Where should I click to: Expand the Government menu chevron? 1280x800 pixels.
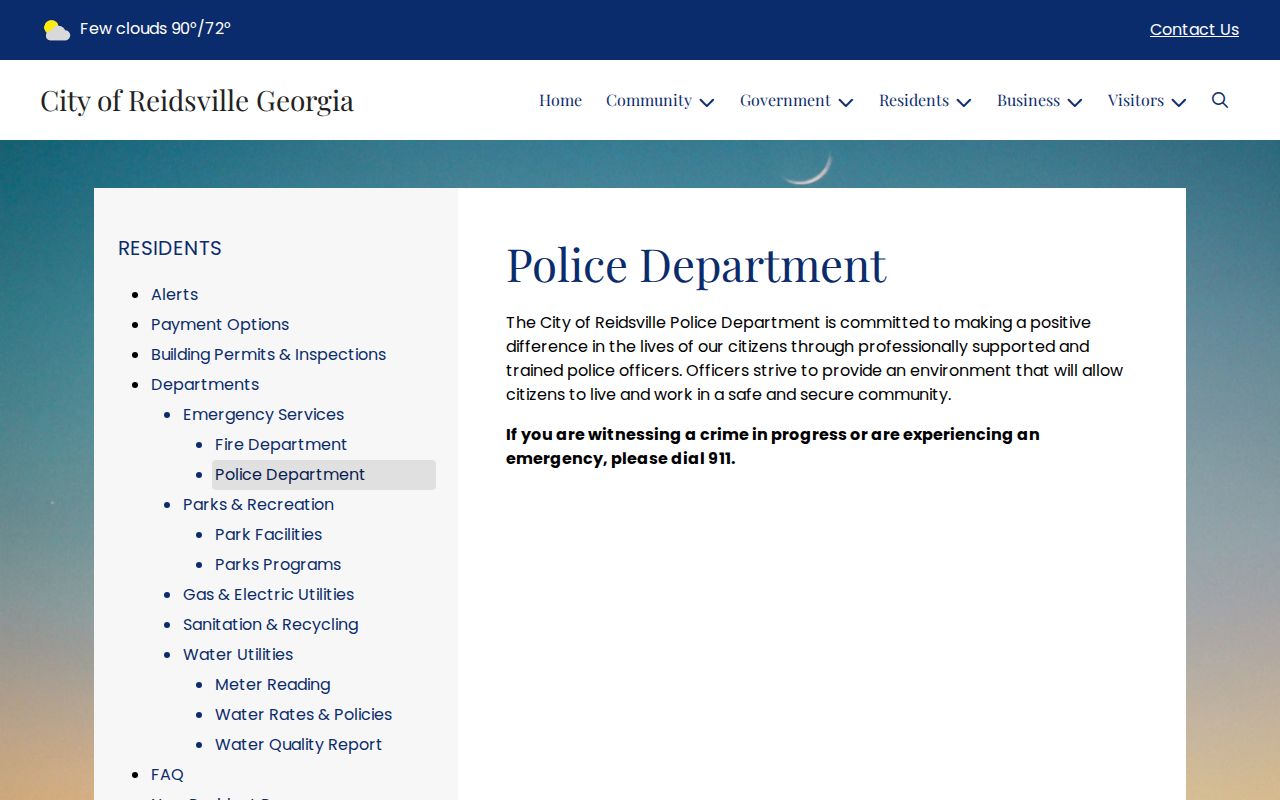(846, 102)
